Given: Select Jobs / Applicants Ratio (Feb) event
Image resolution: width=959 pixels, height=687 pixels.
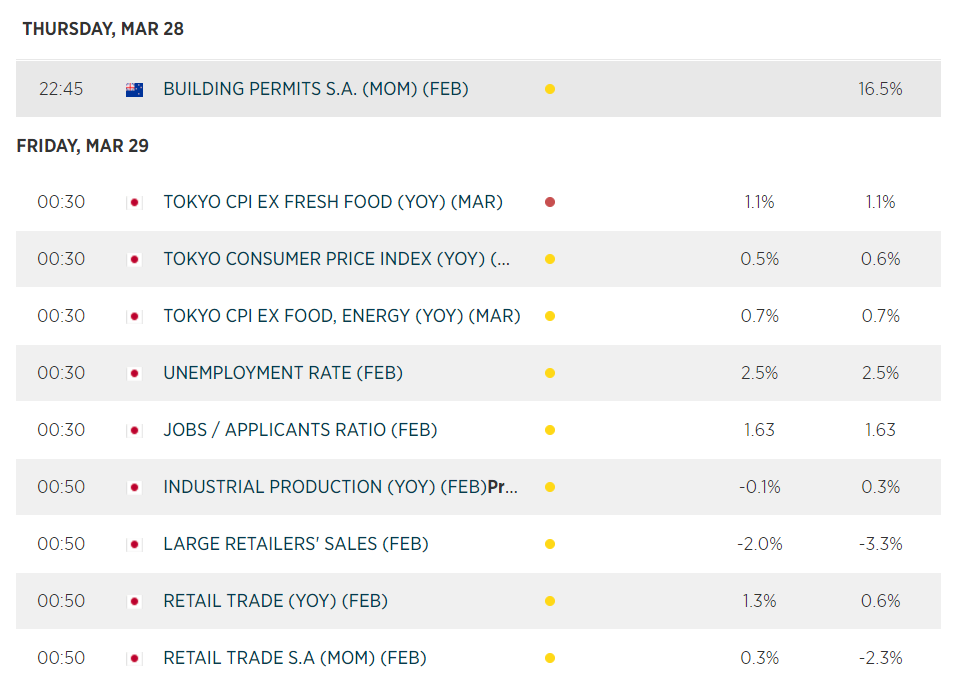Looking at the screenshot, I should tap(300, 430).
